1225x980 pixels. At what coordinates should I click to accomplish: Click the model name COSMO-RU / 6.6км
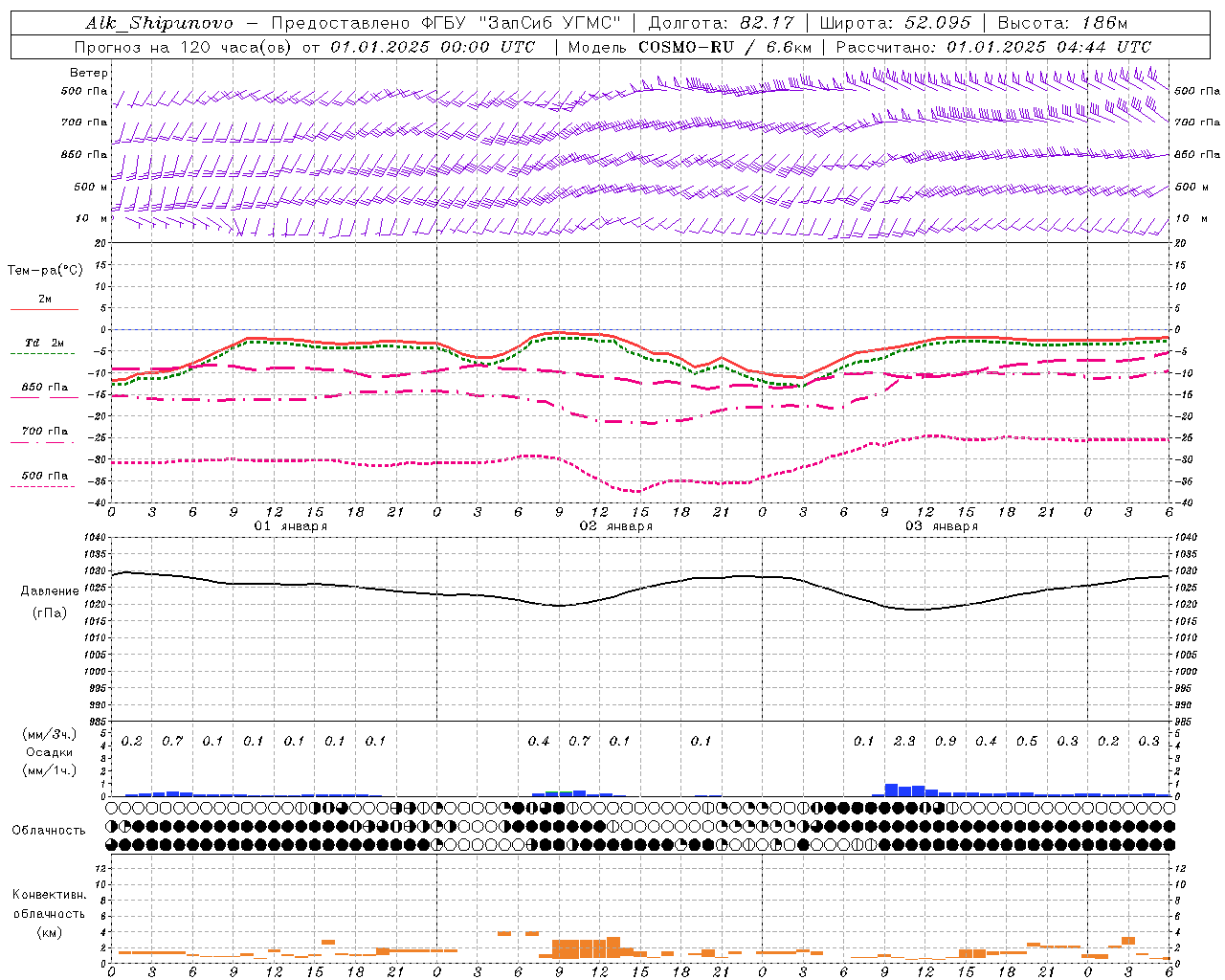pyautogui.click(x=724, y=47)
